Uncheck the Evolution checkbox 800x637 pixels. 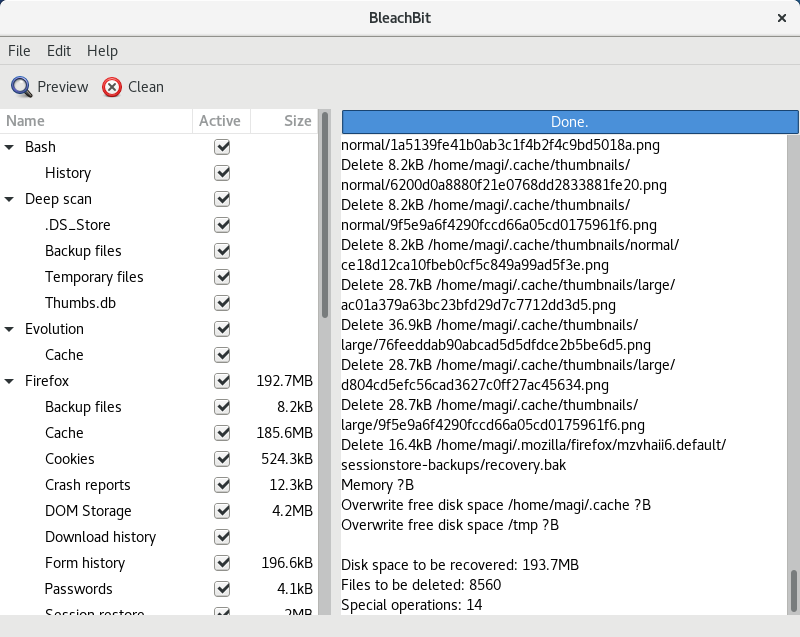pos(222,329)
